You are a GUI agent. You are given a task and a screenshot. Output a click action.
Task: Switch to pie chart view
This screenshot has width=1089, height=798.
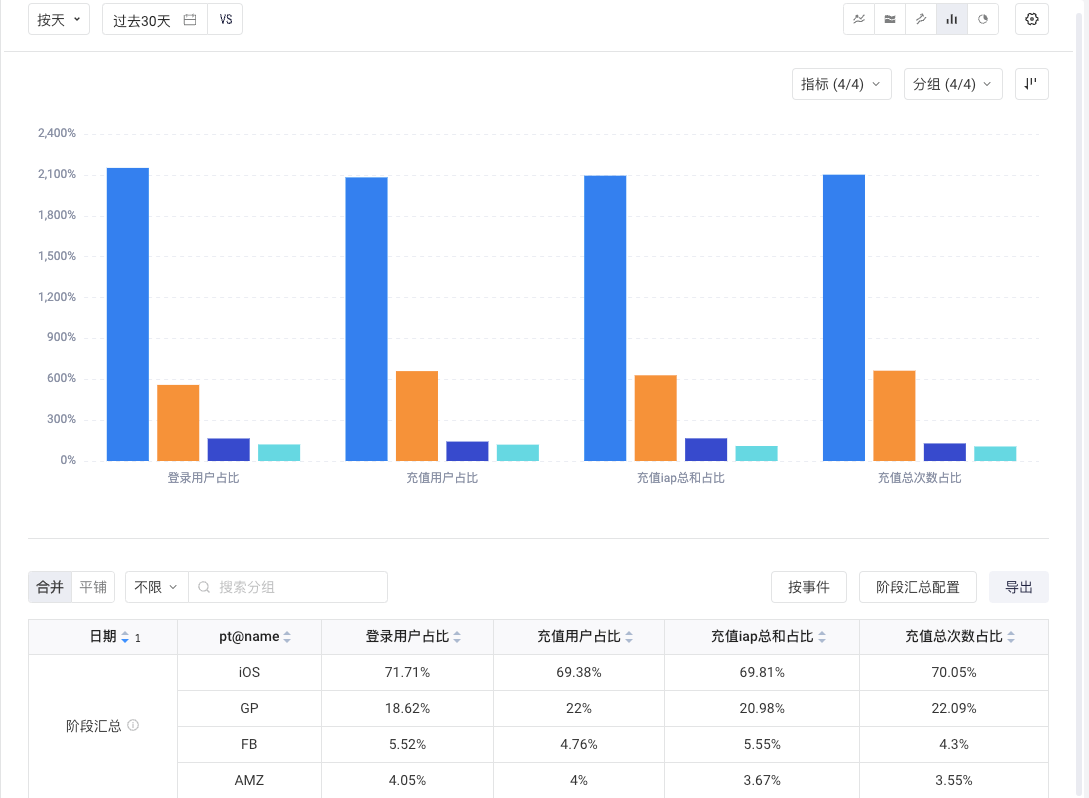point(983,19)
